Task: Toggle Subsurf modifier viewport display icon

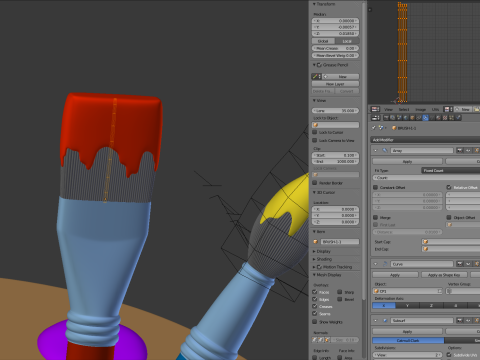Action: click(468, 320)
